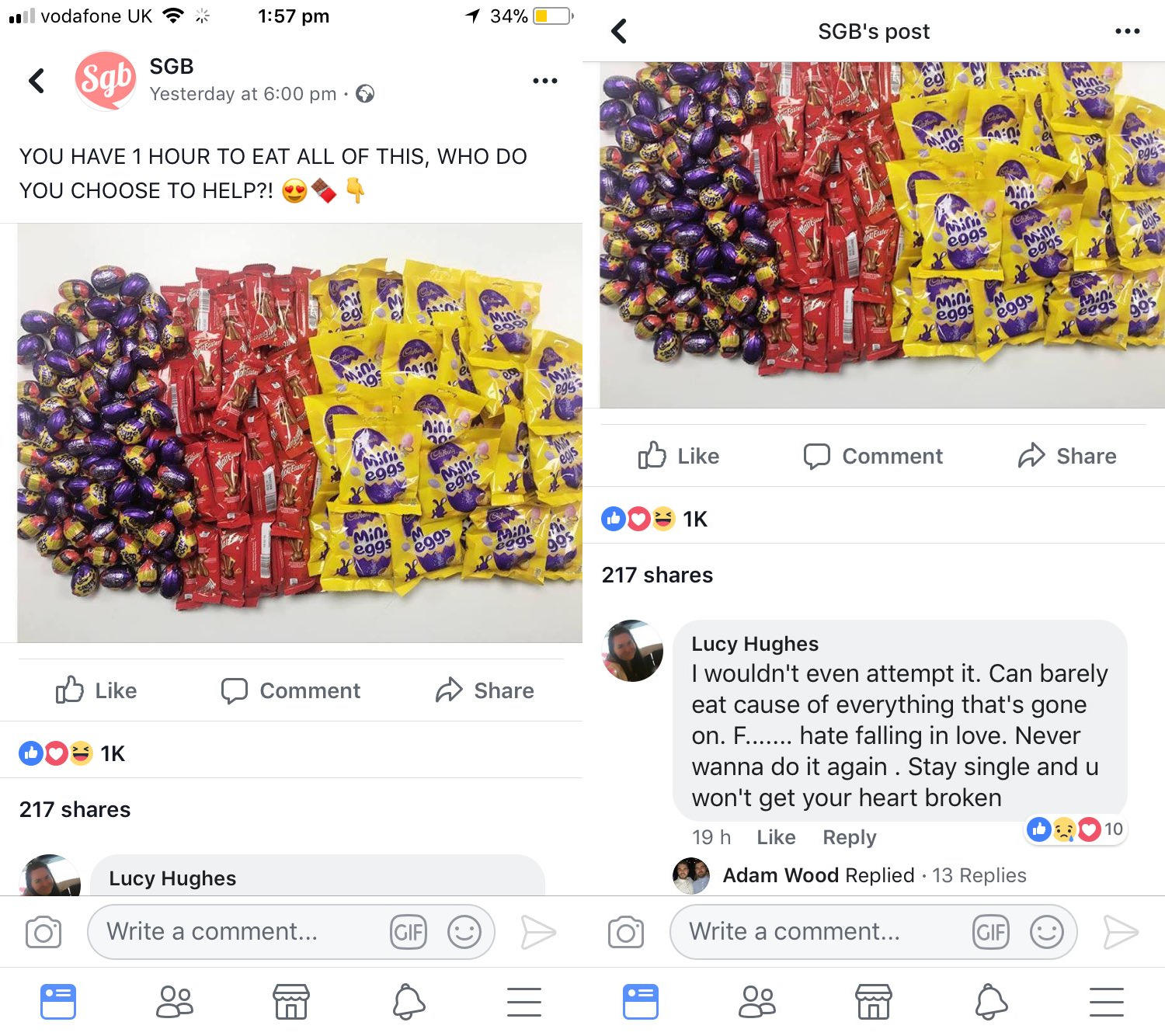Go to News Feed in right bottom bar
The height and width of the screenshot is (1036, 1165).
click(x=641, y=1001)
